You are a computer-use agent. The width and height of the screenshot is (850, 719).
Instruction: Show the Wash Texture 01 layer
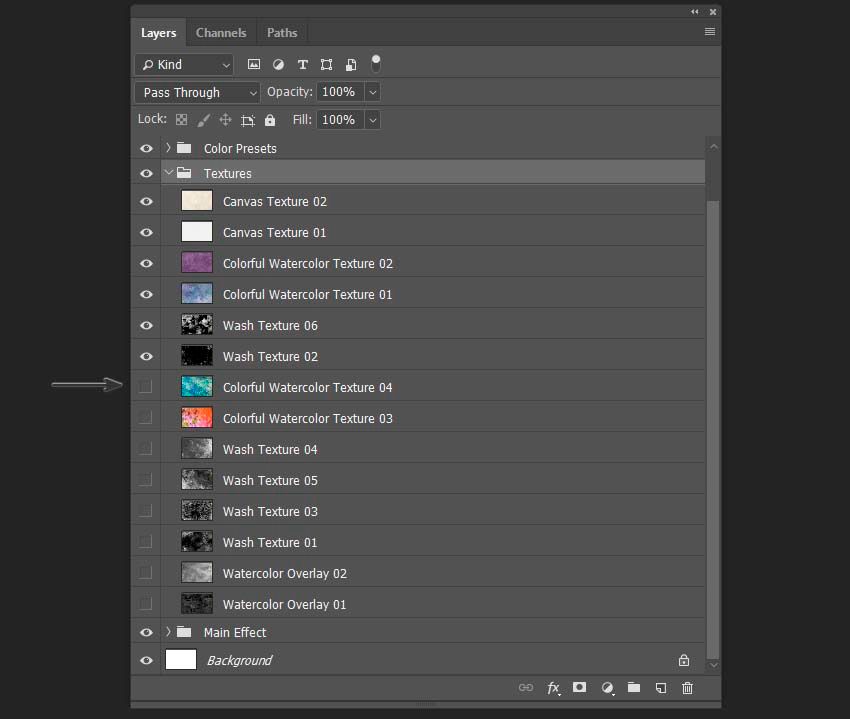coord(145,541)
